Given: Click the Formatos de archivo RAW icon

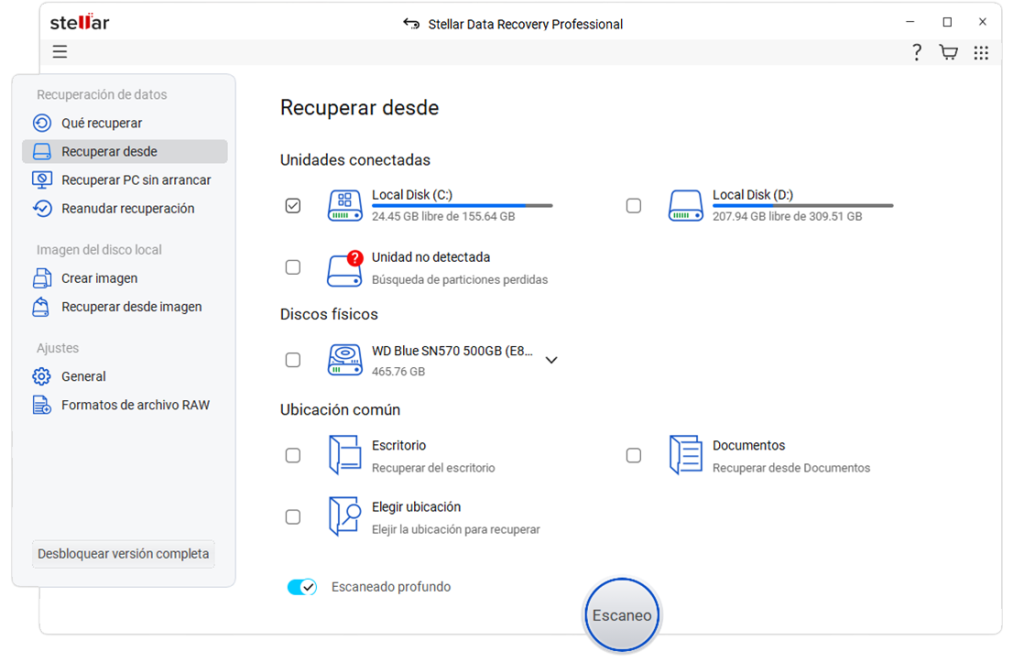Looking at the screenshot, I should 42,405.
